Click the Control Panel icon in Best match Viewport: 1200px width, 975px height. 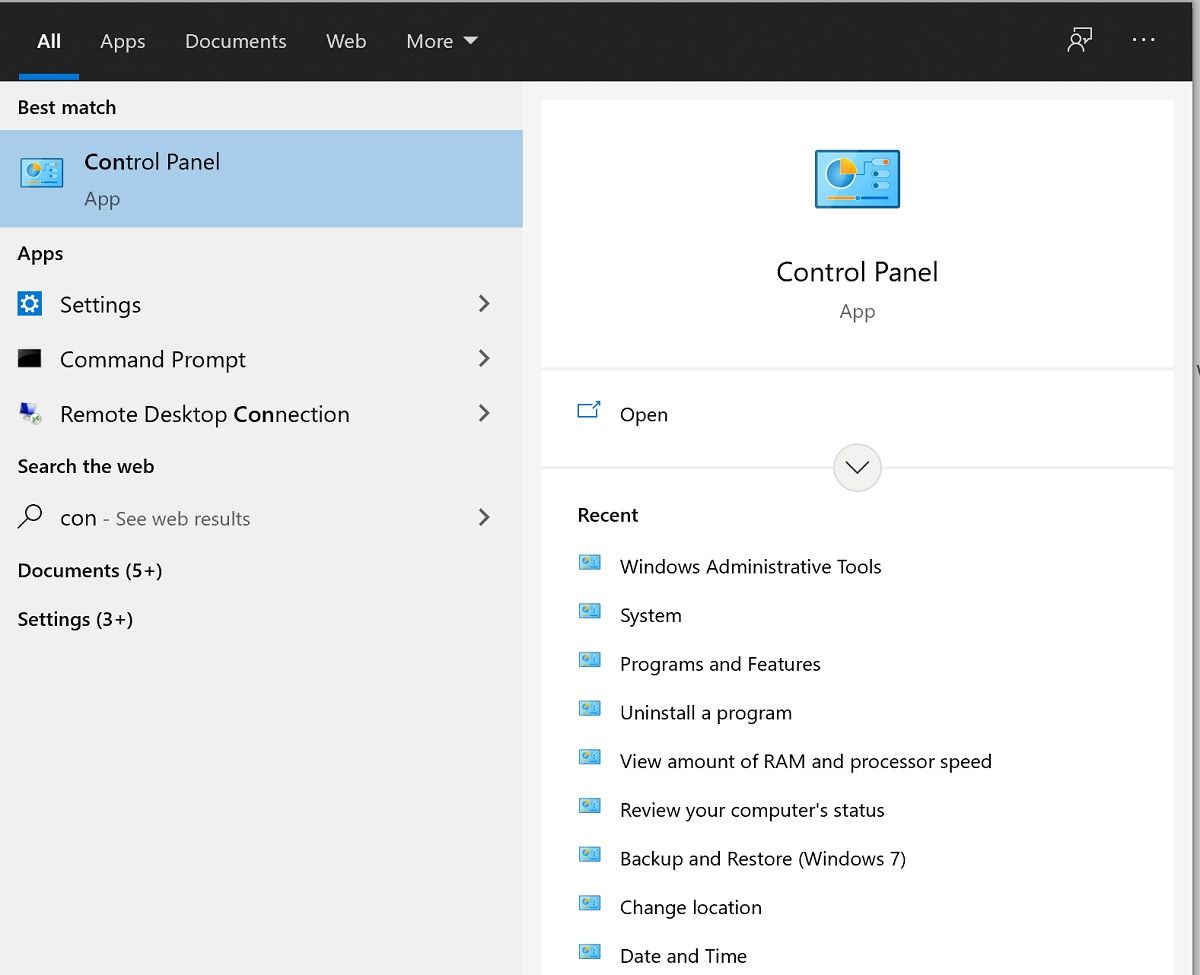(42, 173)
